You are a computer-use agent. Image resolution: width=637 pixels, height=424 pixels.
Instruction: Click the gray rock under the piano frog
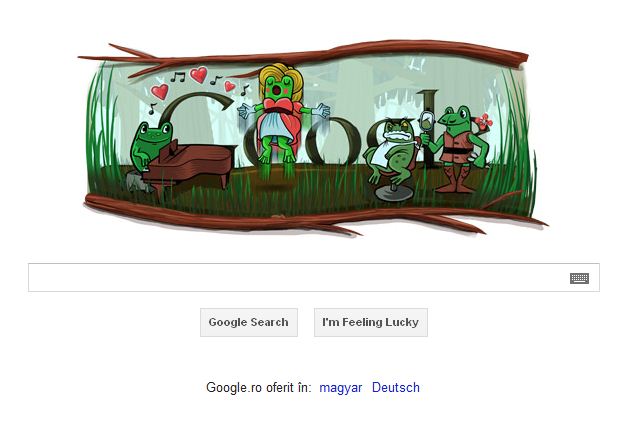(138, 181)
